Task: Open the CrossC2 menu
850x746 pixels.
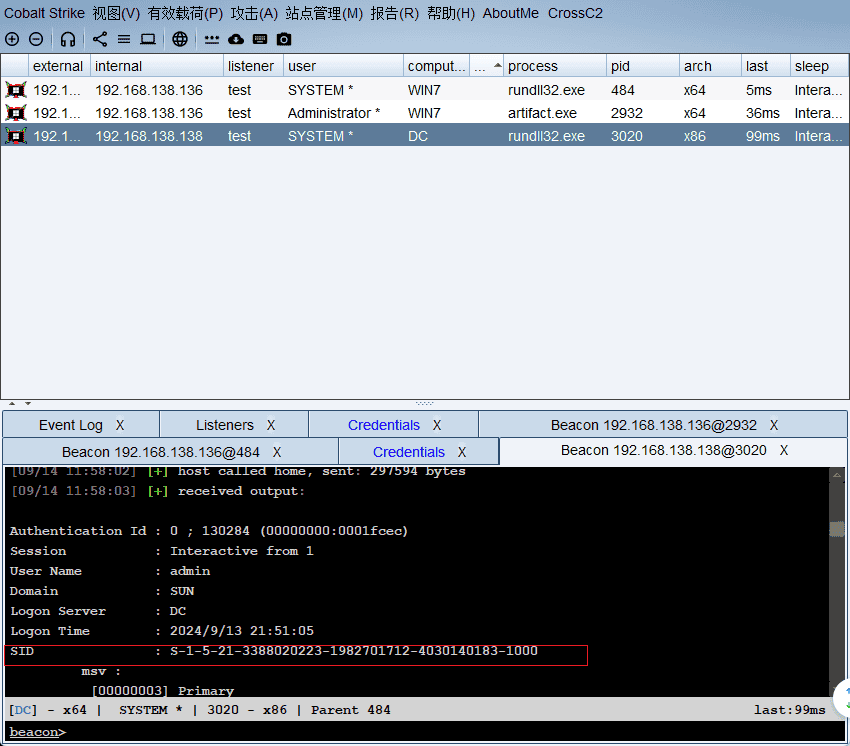Action: [x=575, y=13]
